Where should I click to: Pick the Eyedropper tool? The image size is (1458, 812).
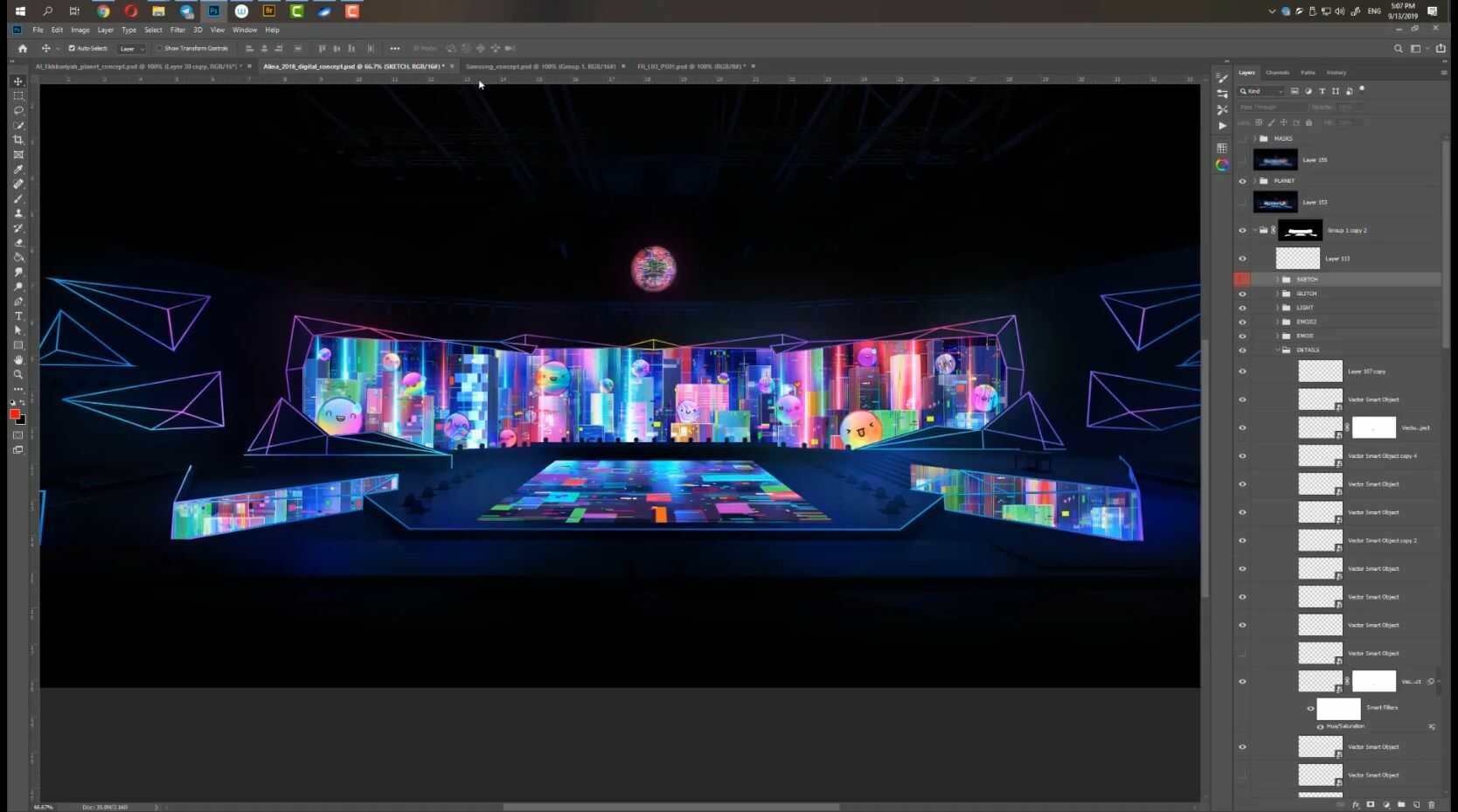(18, 170)
